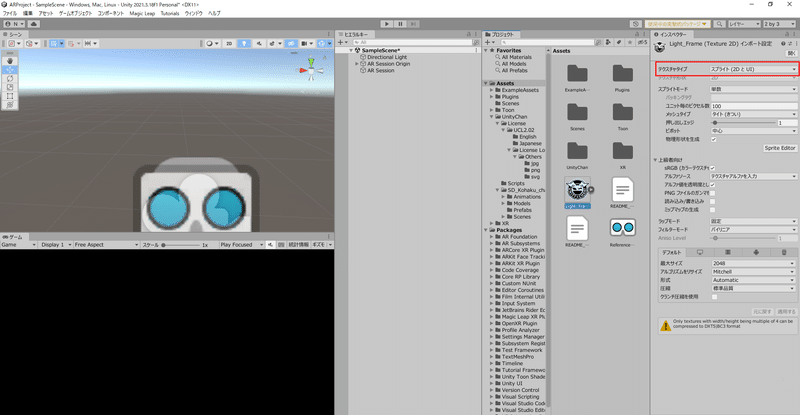Select the Transform tool in Scene tools

(x=10, y=104)
